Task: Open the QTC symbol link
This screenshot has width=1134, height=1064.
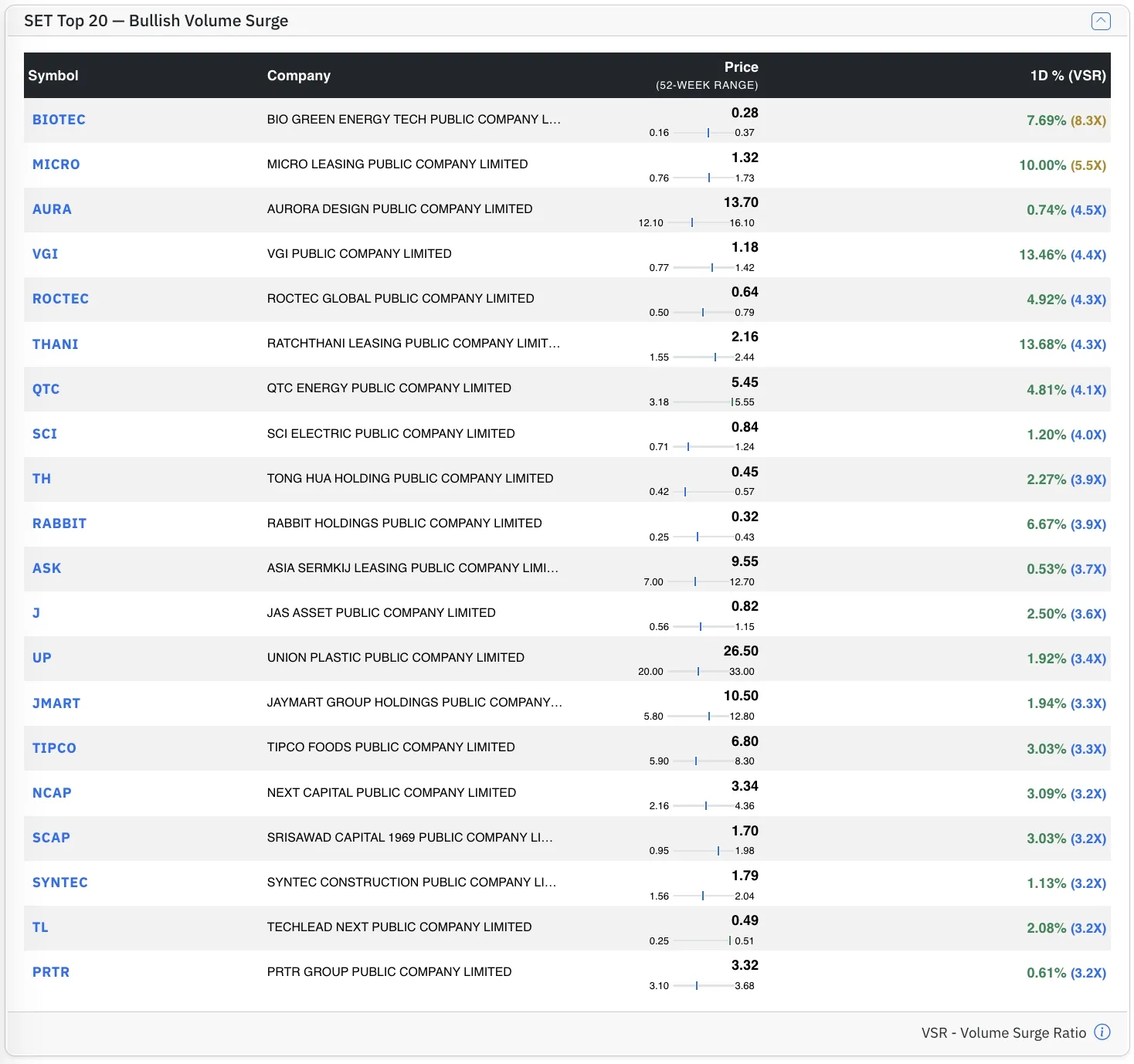Action: (46, 389)
